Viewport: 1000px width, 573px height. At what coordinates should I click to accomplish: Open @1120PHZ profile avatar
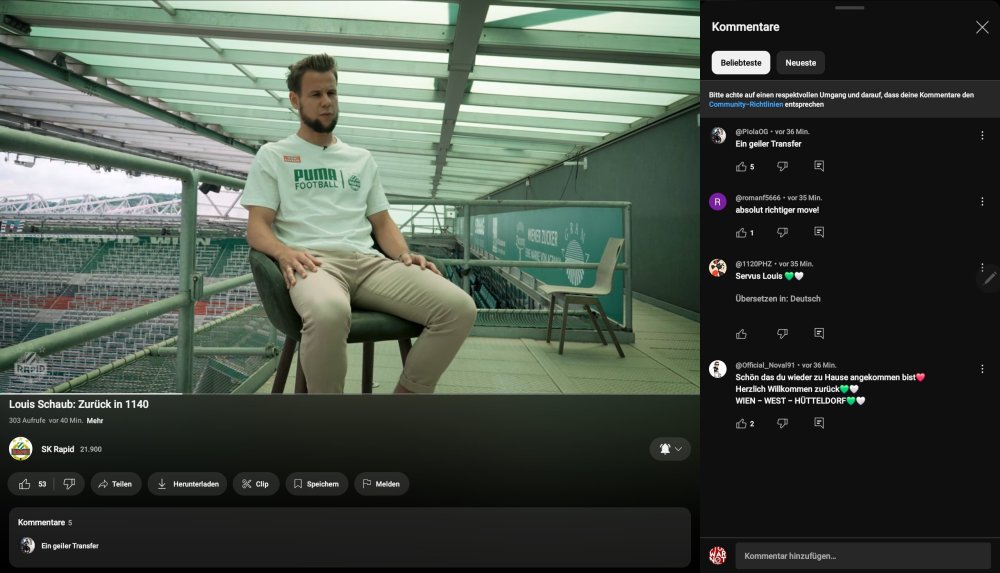718,267
